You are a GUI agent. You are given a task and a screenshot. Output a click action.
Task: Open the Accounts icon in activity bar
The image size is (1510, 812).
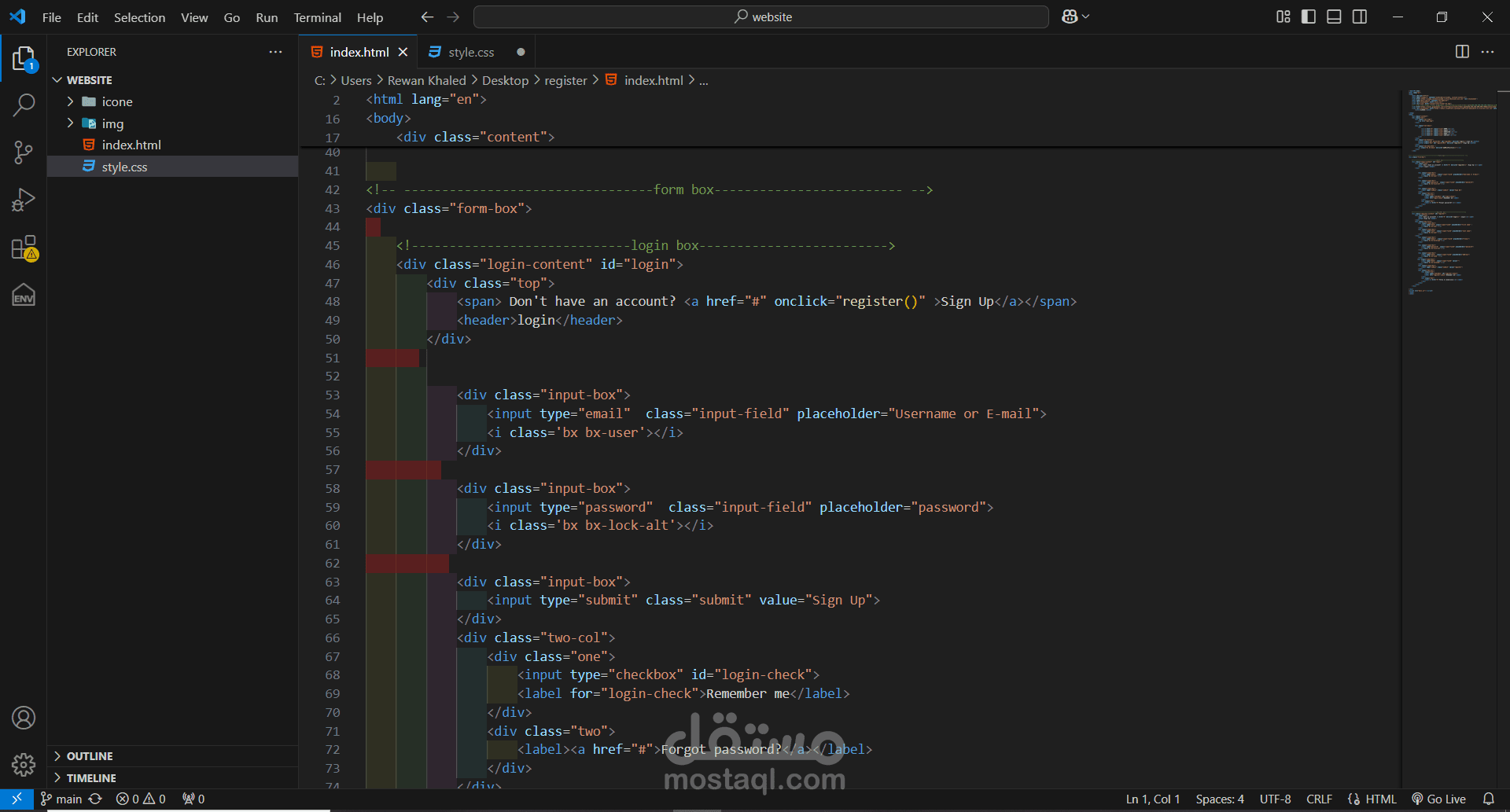pyautogui.click(x=24, y=718)
